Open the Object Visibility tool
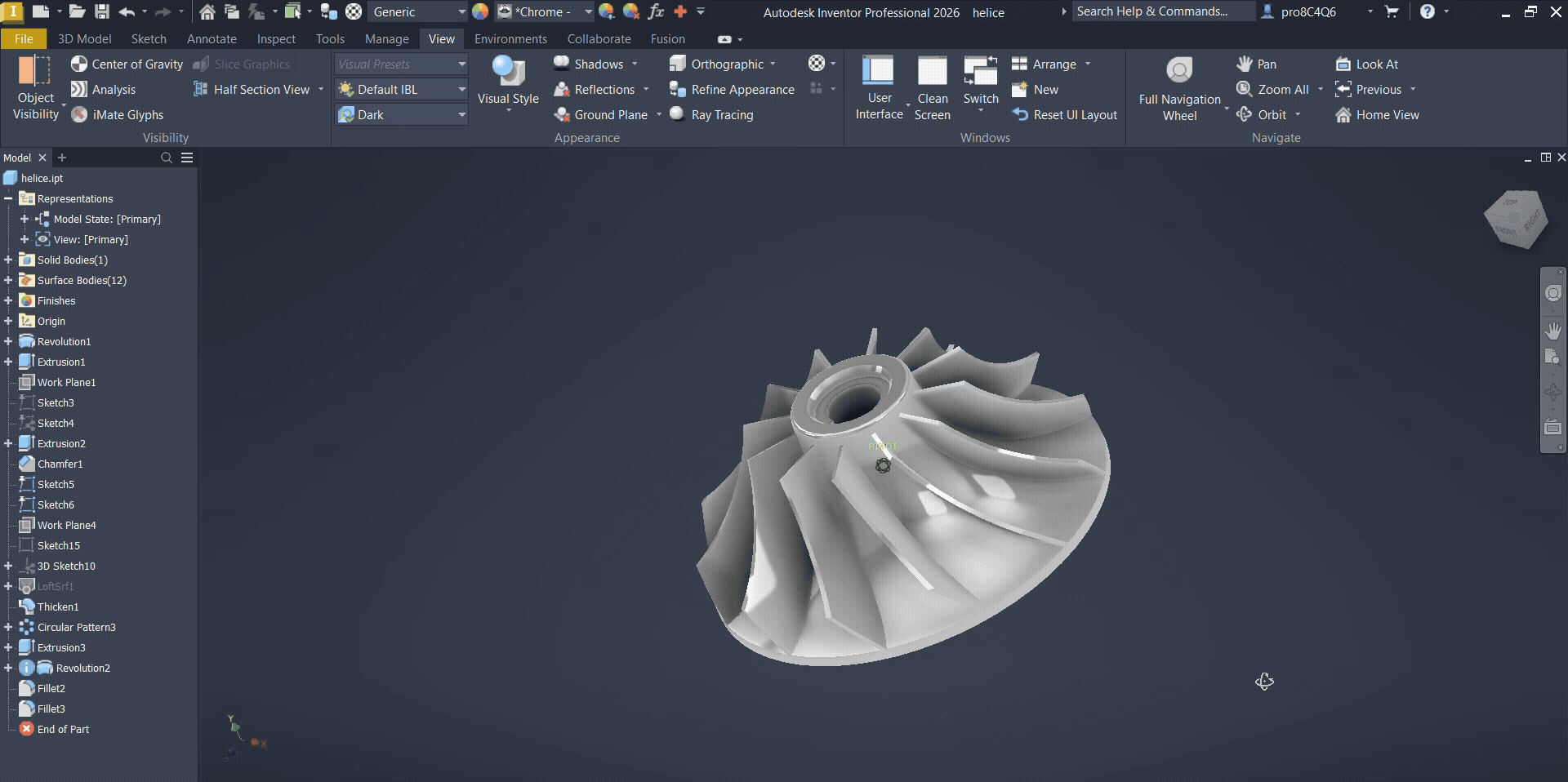The height and width of the screenshot is (782, 1568). [36, 88]
